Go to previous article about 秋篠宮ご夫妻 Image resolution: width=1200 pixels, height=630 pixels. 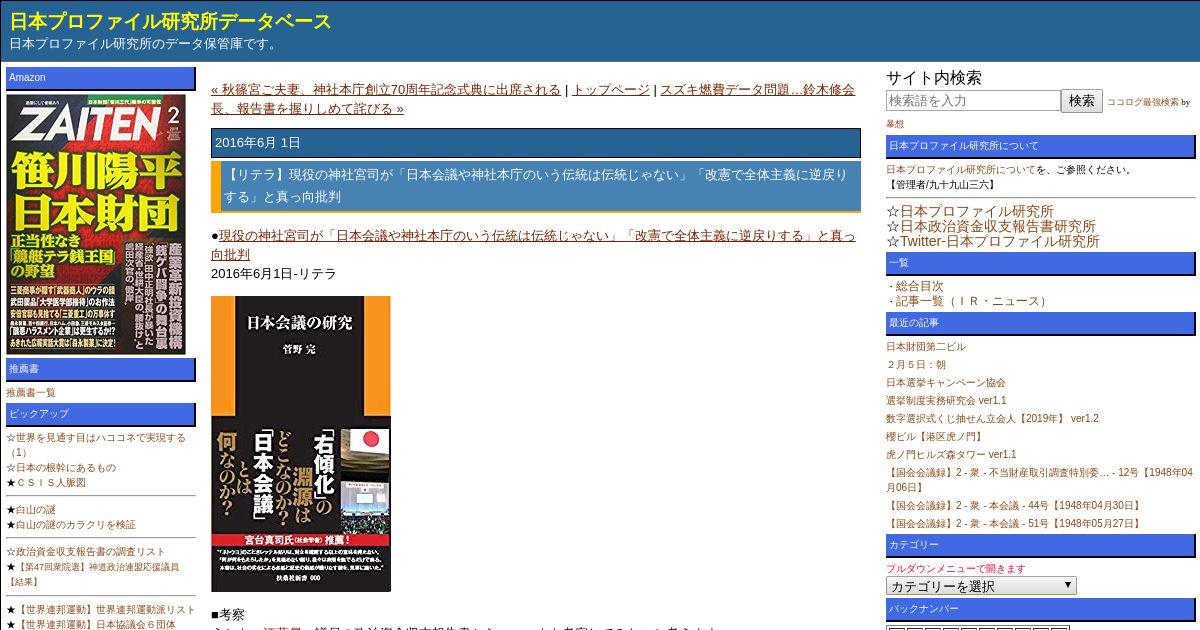(x=386, y=89)
